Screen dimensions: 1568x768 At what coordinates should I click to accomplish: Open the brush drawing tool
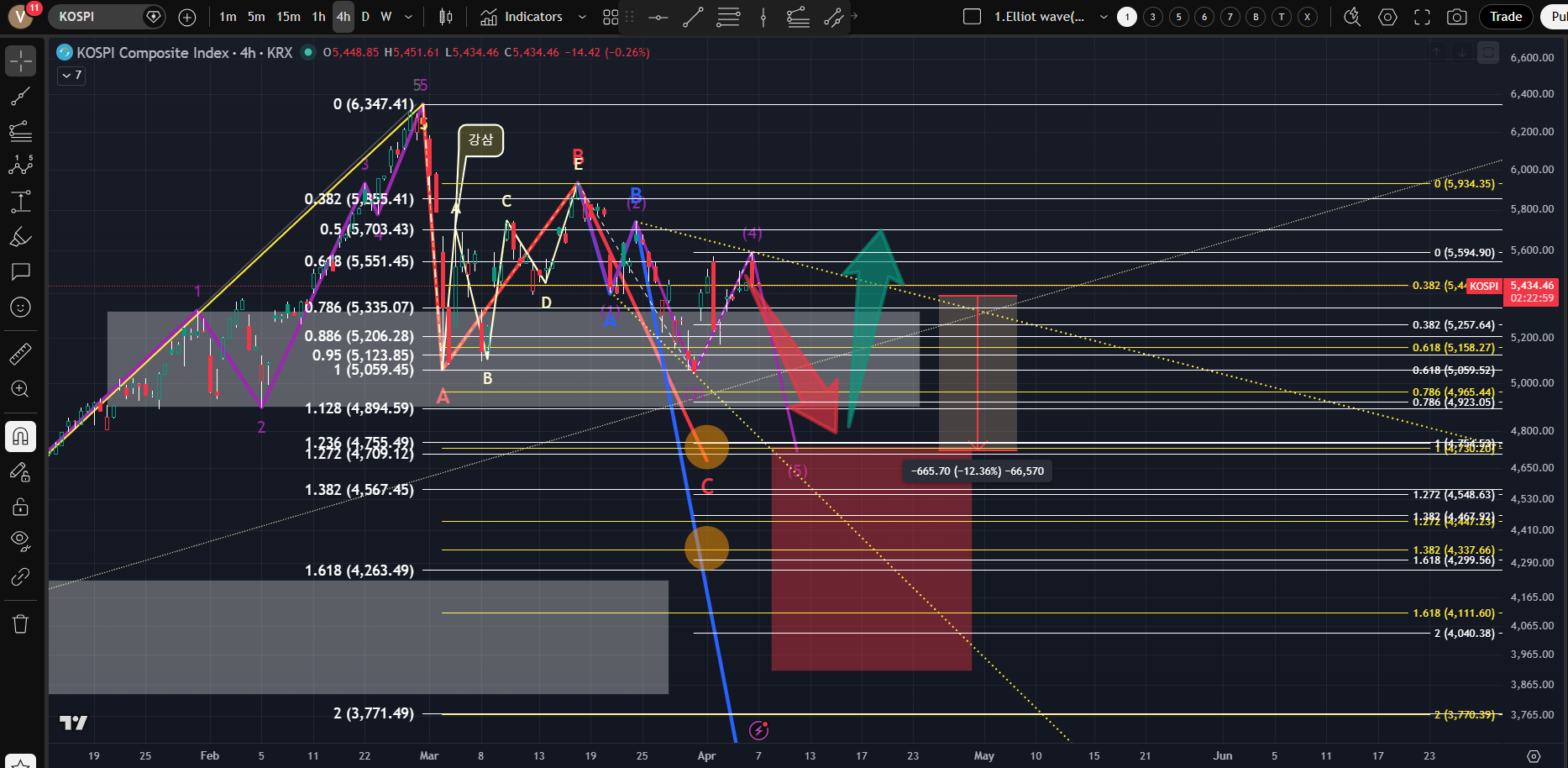tap(20, 237)
